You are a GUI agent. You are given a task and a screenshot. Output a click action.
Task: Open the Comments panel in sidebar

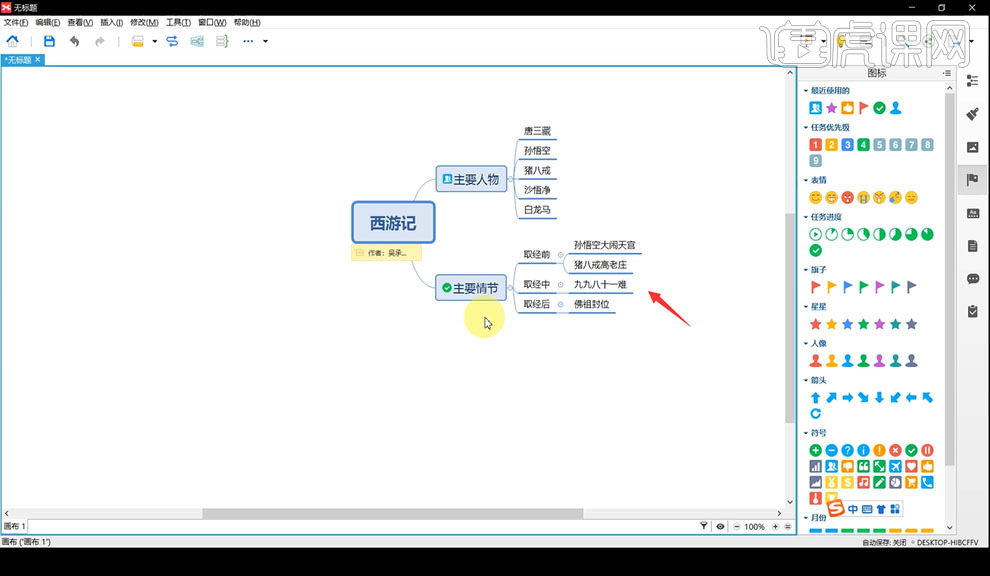[x=972, y=279]
